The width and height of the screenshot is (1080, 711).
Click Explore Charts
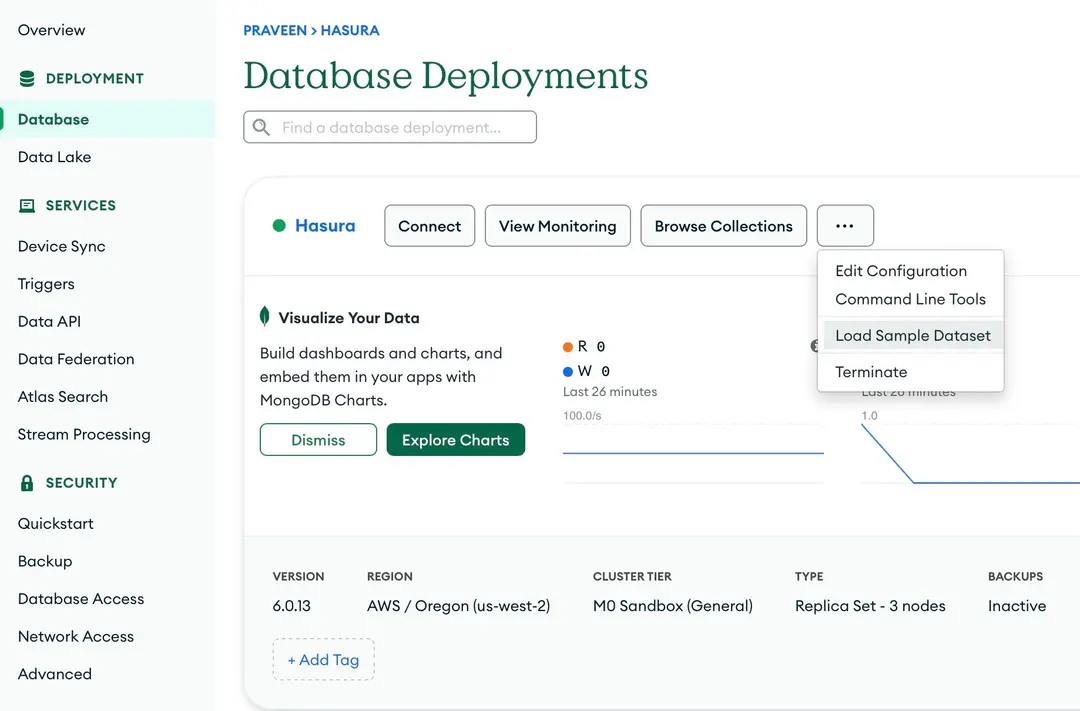coord(455,439)
